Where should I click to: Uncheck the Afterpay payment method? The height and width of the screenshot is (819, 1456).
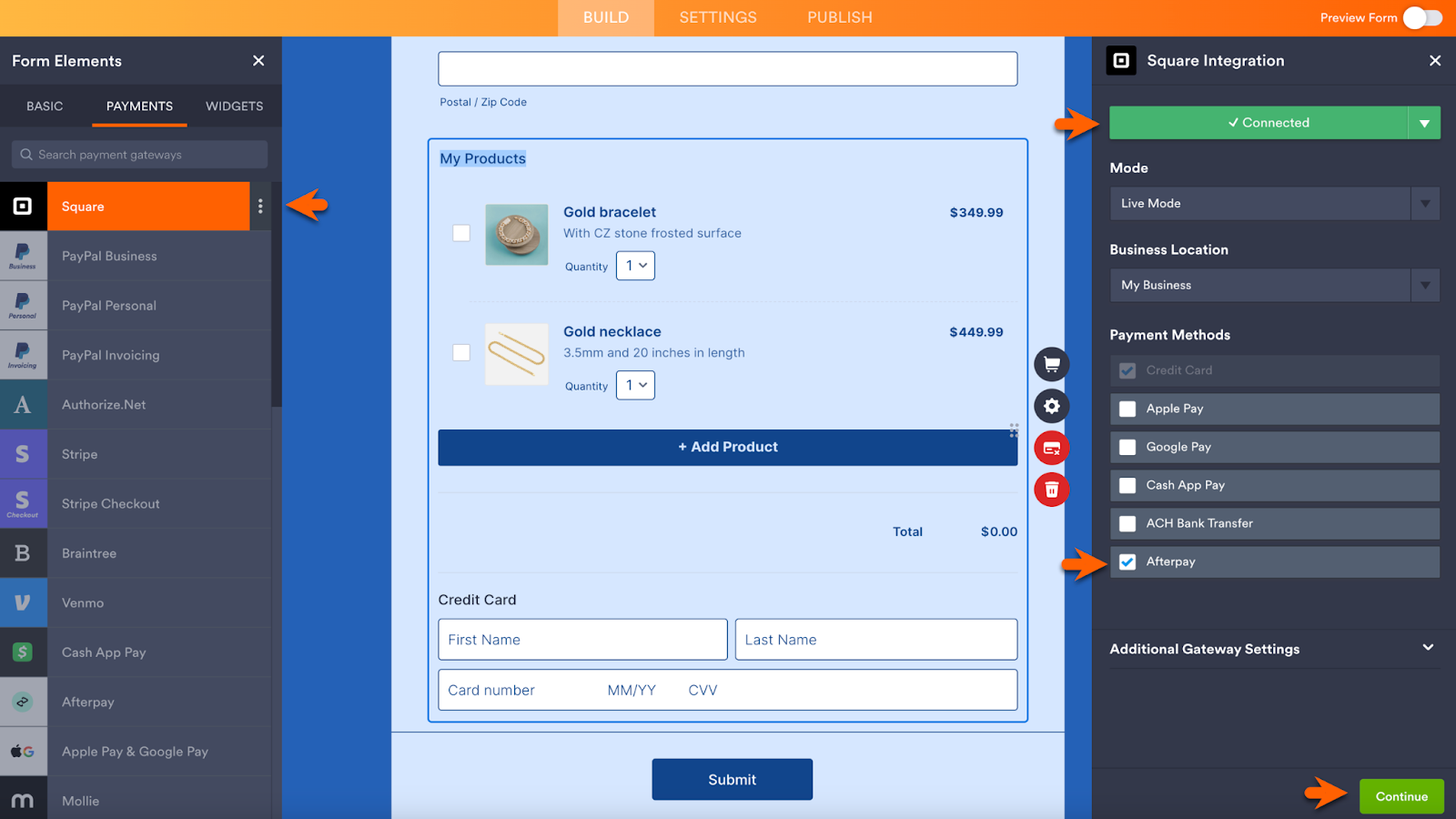click(1127, 561)
